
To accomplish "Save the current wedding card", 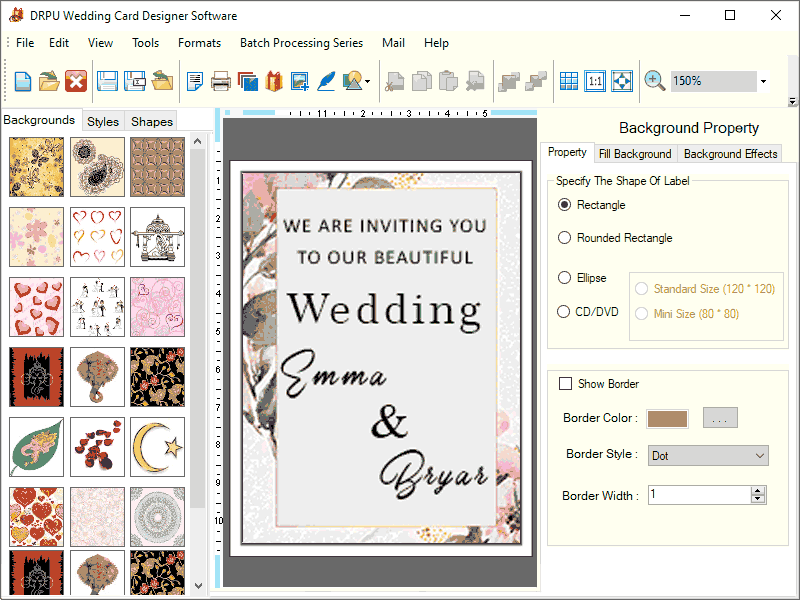I will click(x=108, y=80).
